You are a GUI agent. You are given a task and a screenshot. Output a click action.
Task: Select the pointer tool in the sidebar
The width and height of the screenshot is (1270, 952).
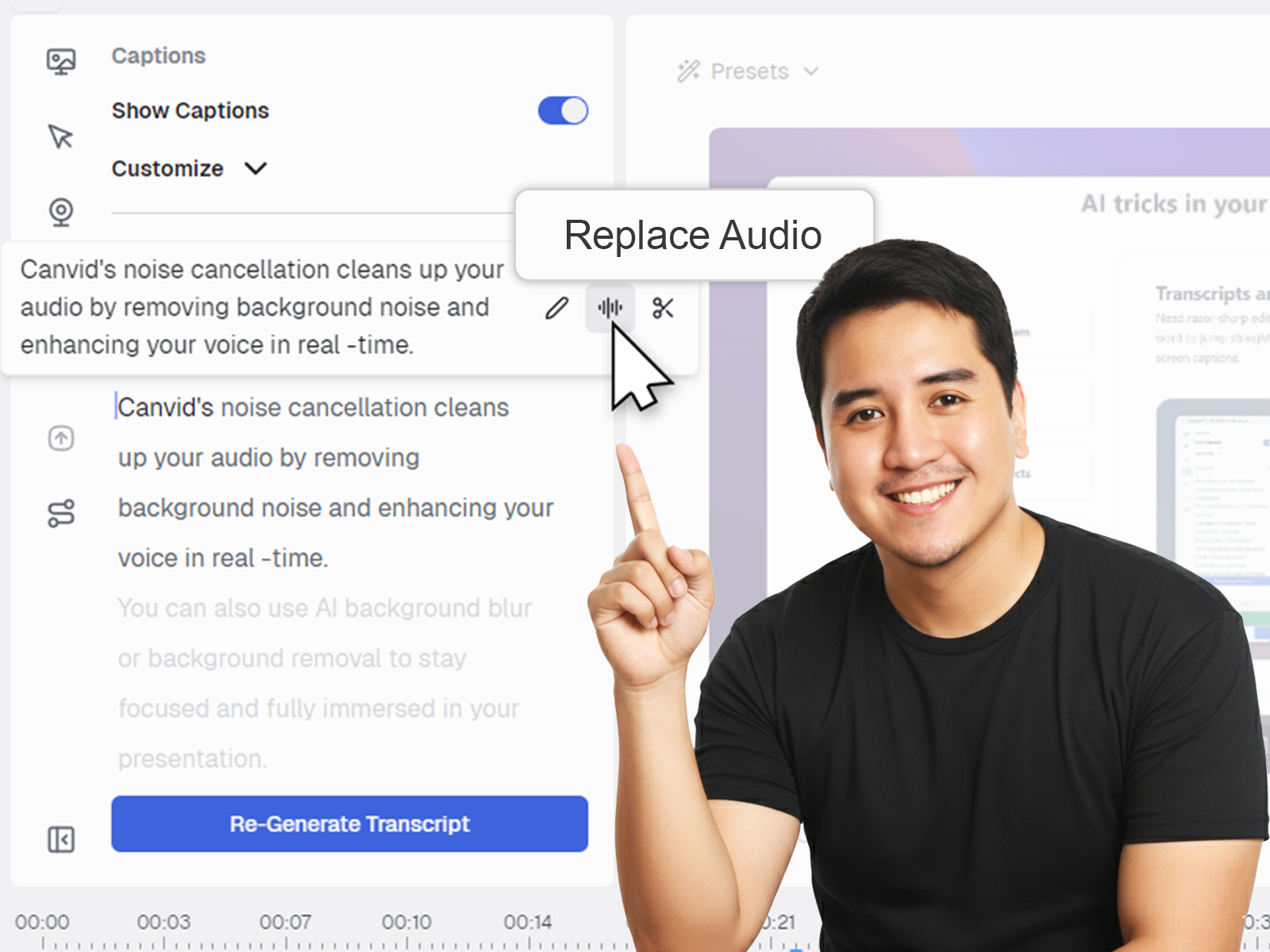point(61,136)
